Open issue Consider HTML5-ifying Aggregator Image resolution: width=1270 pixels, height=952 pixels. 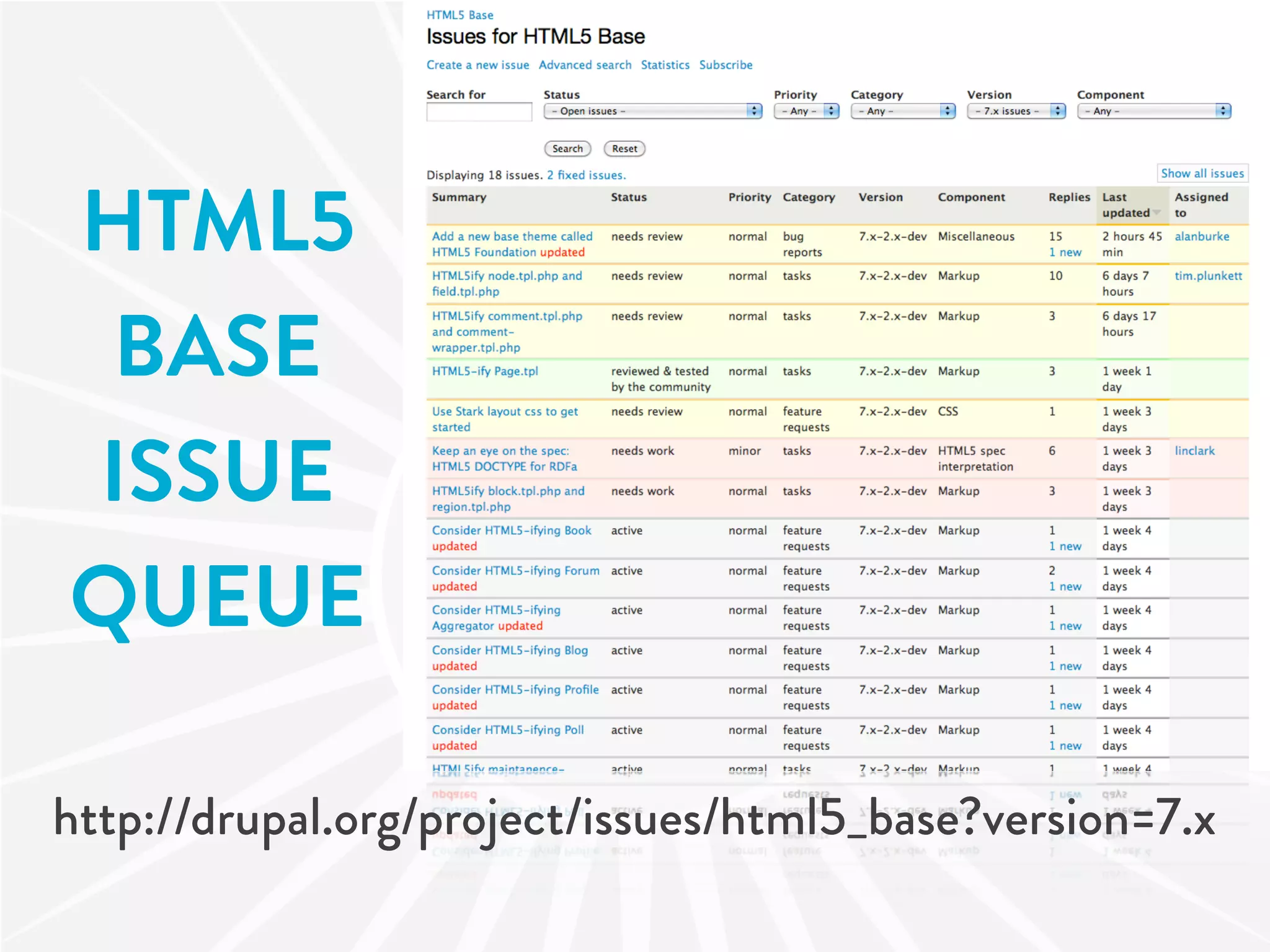coord(496,618)
